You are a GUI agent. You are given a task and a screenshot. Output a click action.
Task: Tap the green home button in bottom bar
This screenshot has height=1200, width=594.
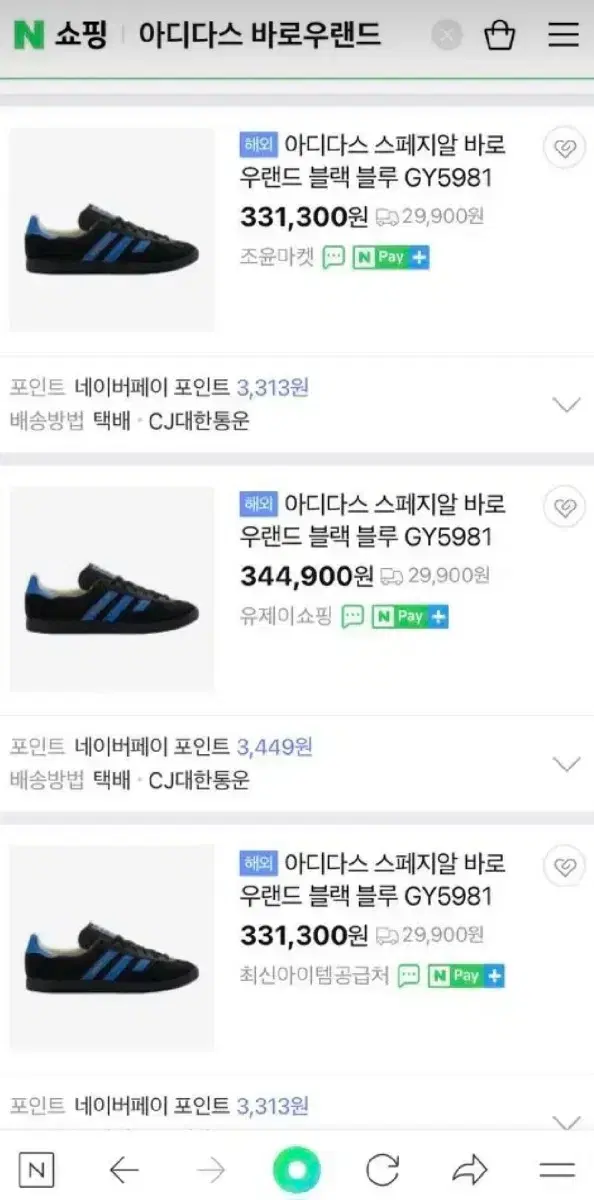(x=297, y=1167)
